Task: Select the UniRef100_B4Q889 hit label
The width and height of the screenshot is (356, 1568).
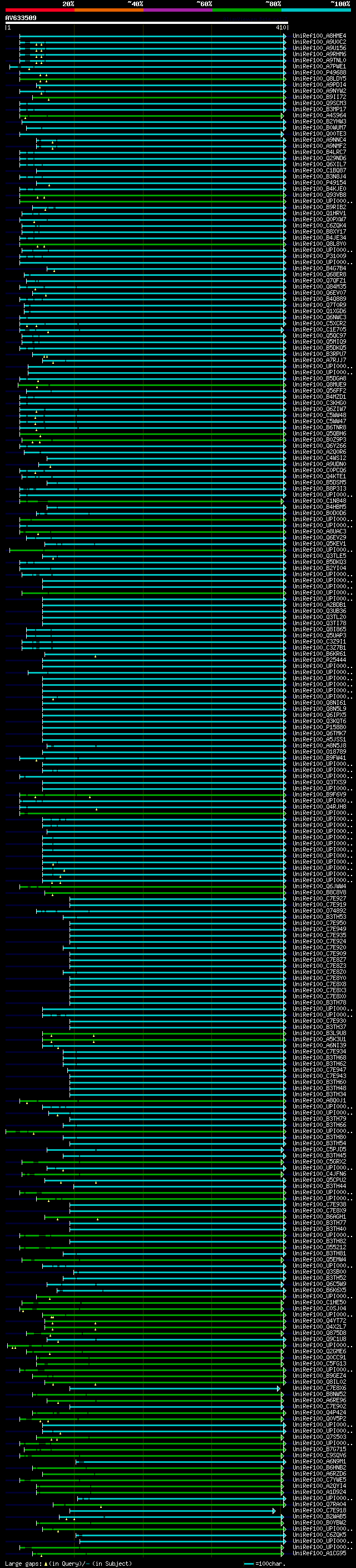Action: point(319,299)
